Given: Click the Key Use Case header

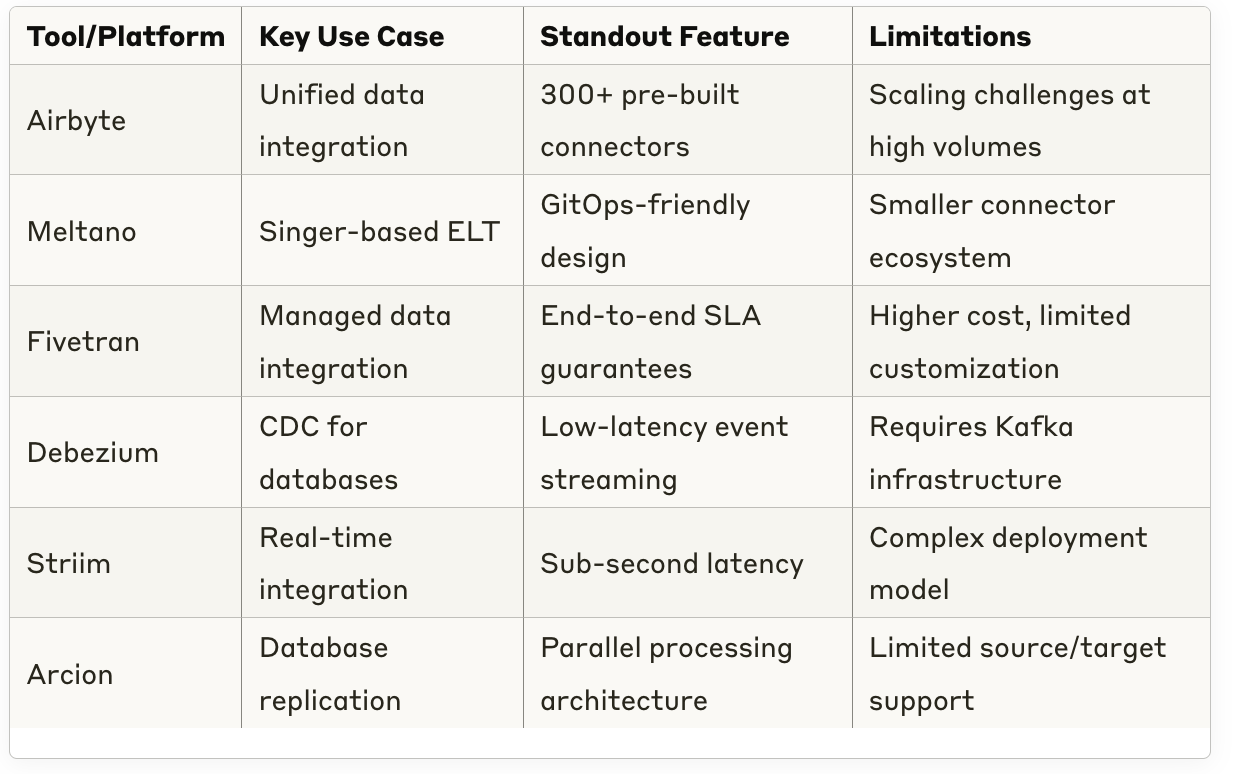Looking at the screenshot, I should click(x=382, y=37).
